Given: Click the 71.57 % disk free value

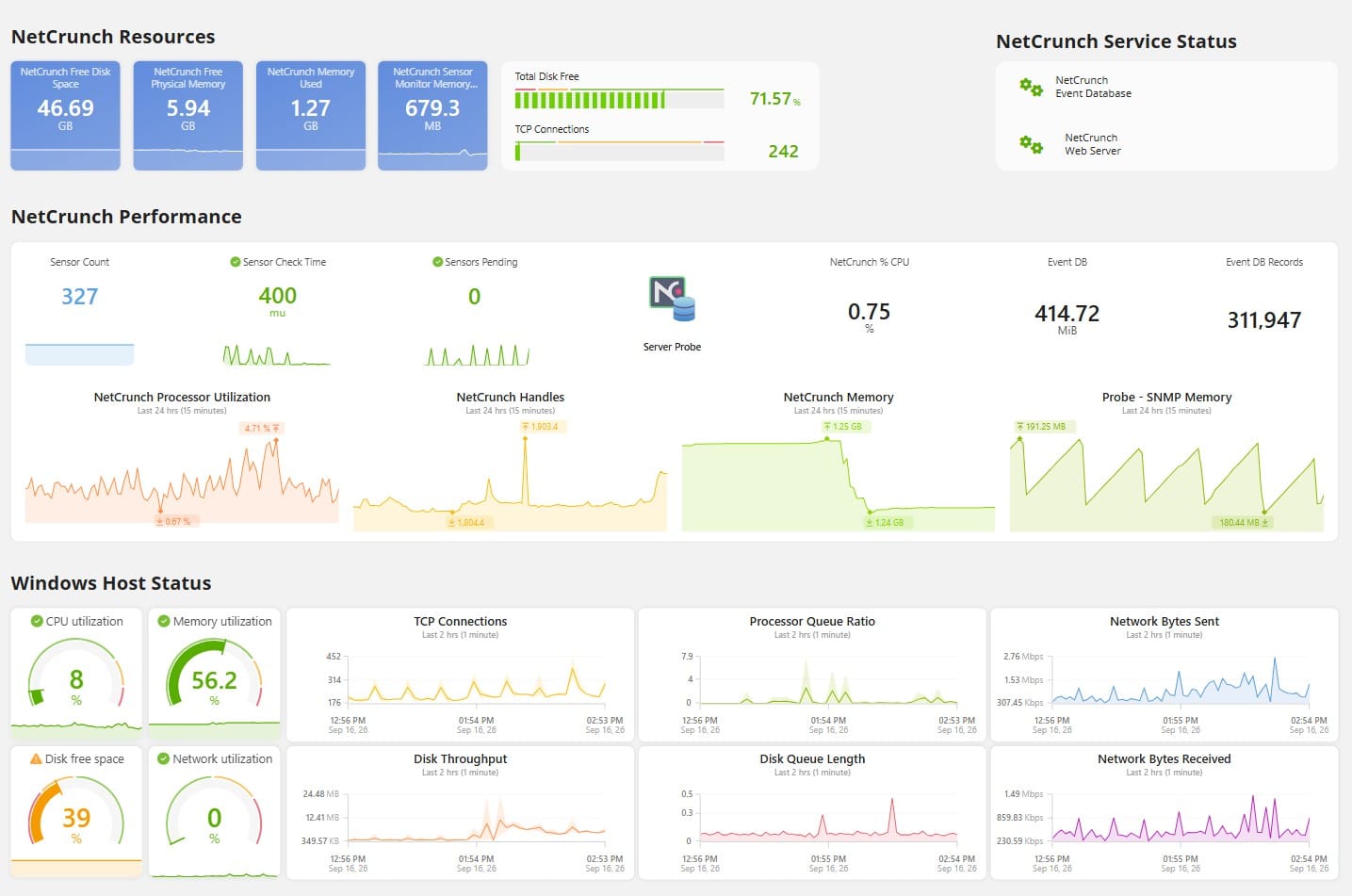Looking at the screenshot, I should (774, 99).
